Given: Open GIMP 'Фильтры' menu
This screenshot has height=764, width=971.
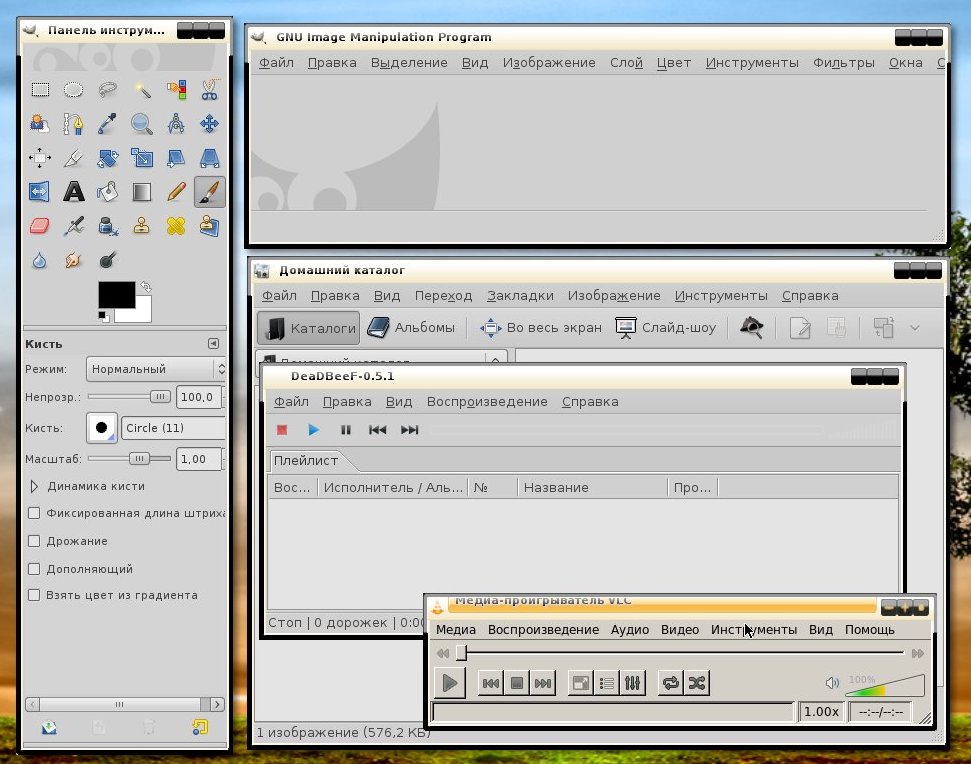Looking at the screenshot, I should tap(843, 63).
